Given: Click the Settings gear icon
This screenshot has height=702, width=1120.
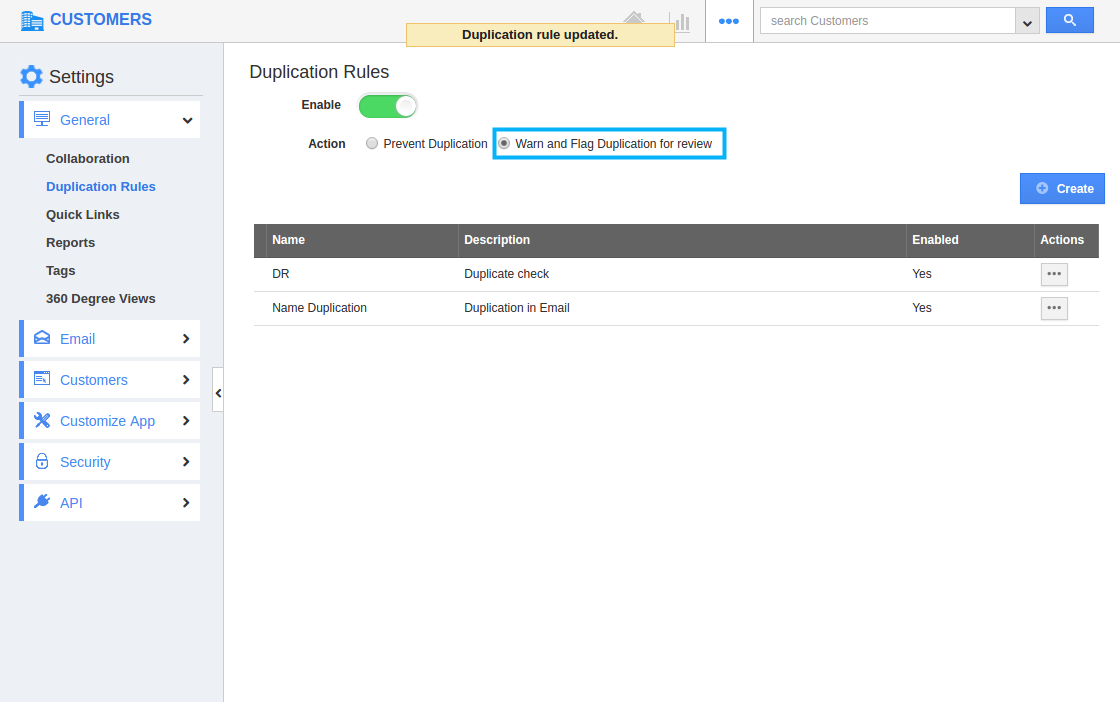Looking at the screenshot, I should (x=32, y=77).
